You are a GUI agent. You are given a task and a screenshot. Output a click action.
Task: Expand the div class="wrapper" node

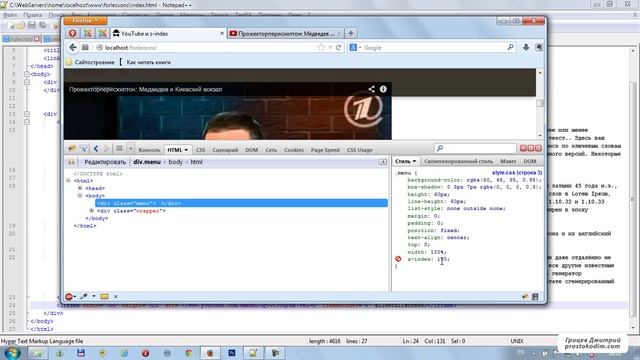coord(92,211)
